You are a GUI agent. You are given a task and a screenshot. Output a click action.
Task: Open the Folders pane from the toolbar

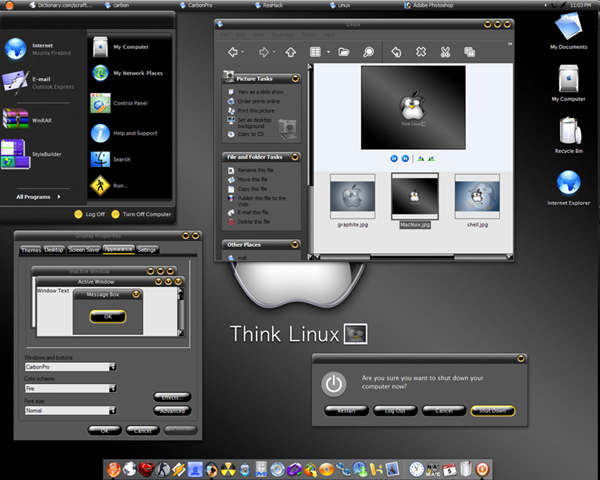(x=344, y=52)
